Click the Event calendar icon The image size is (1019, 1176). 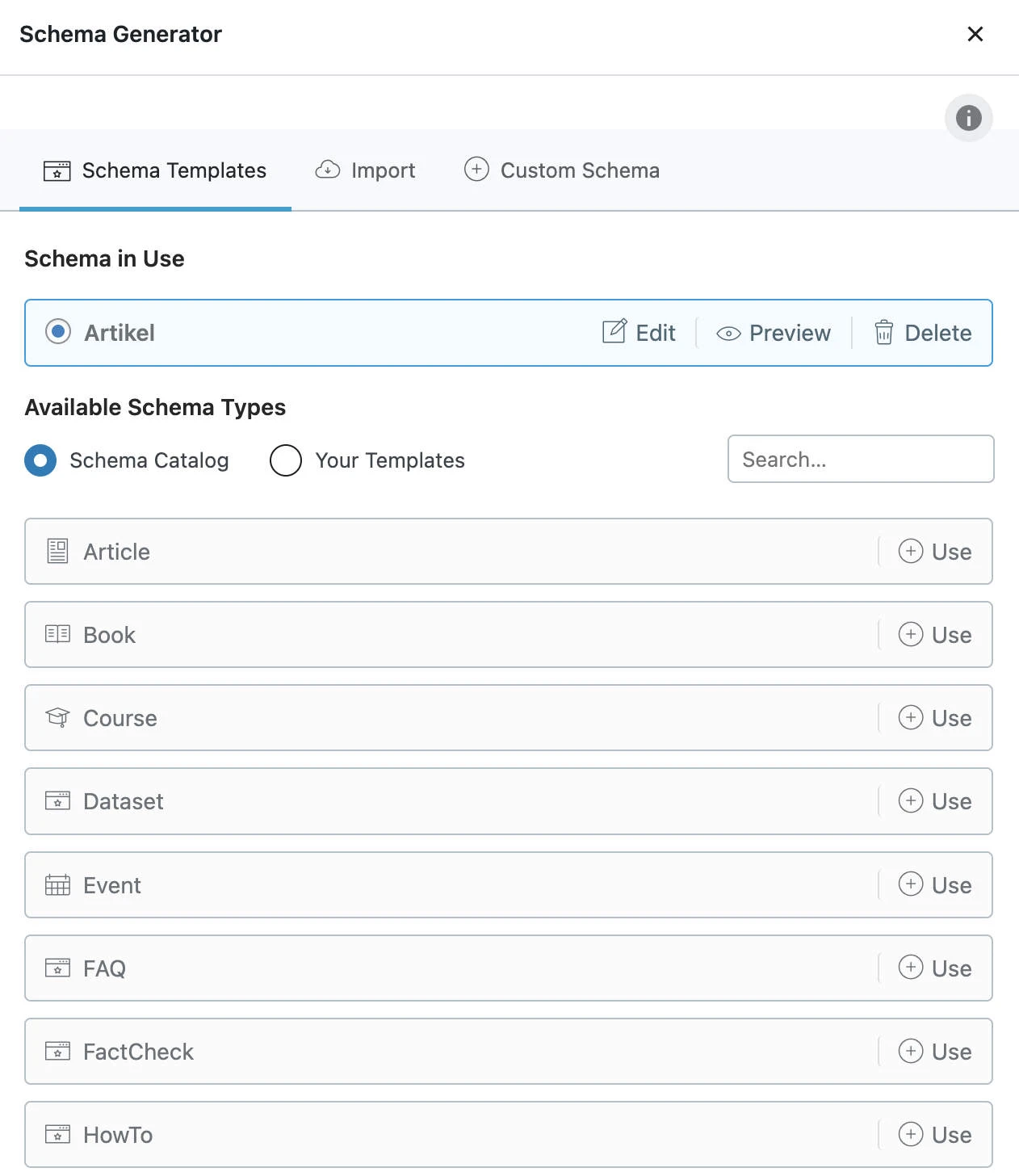(57, 885)
